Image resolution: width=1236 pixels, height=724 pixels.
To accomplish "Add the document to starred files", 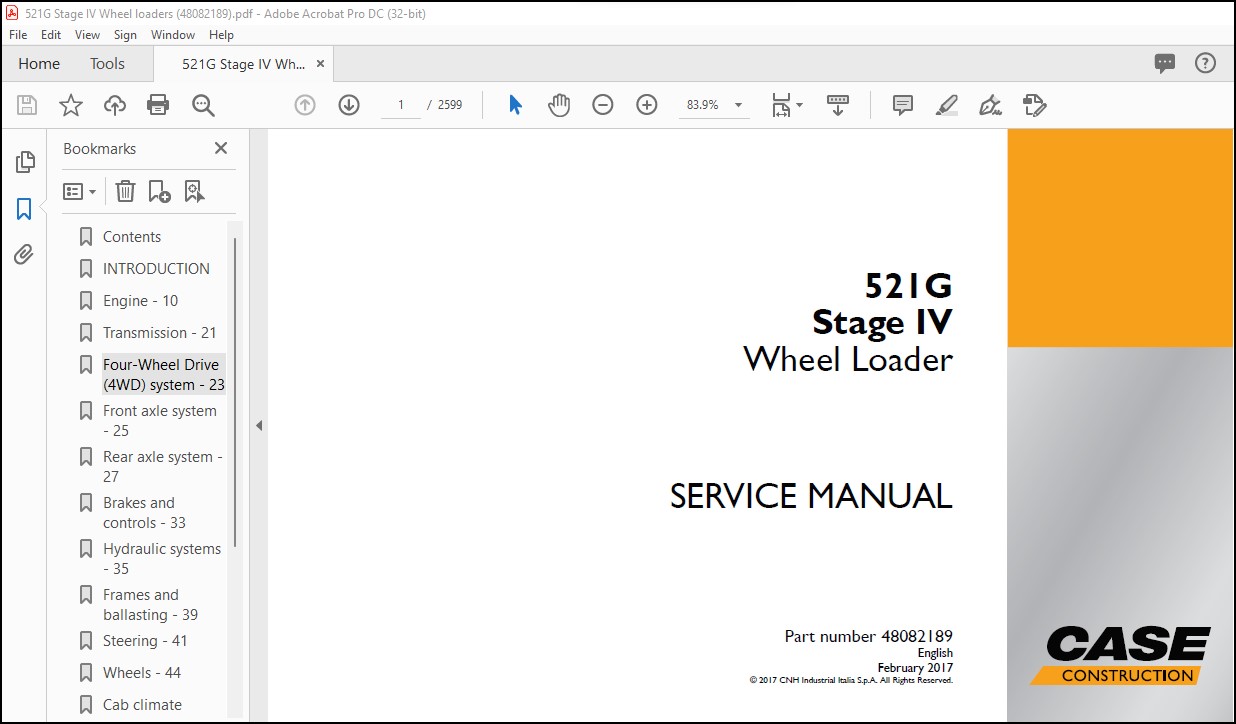I will click(71, 105).
